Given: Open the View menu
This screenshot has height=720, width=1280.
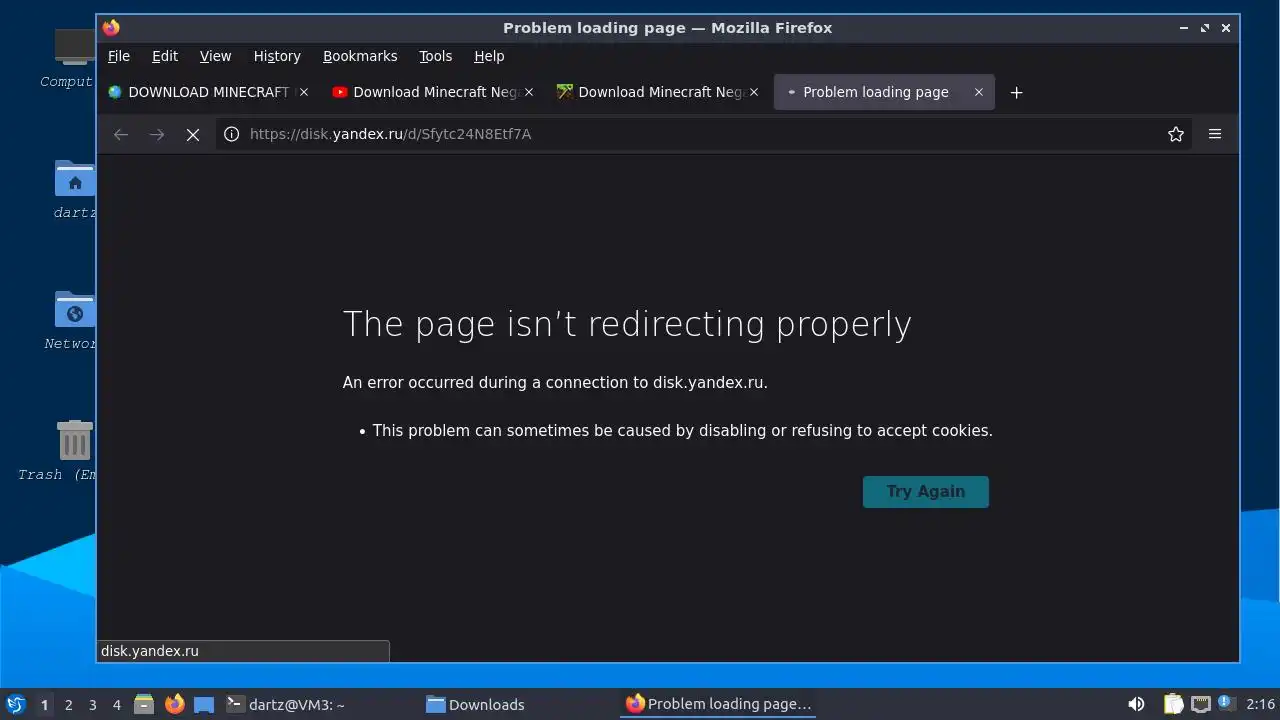Looking at the screenshot, I should pyautogui.click(x=215, y=56).
